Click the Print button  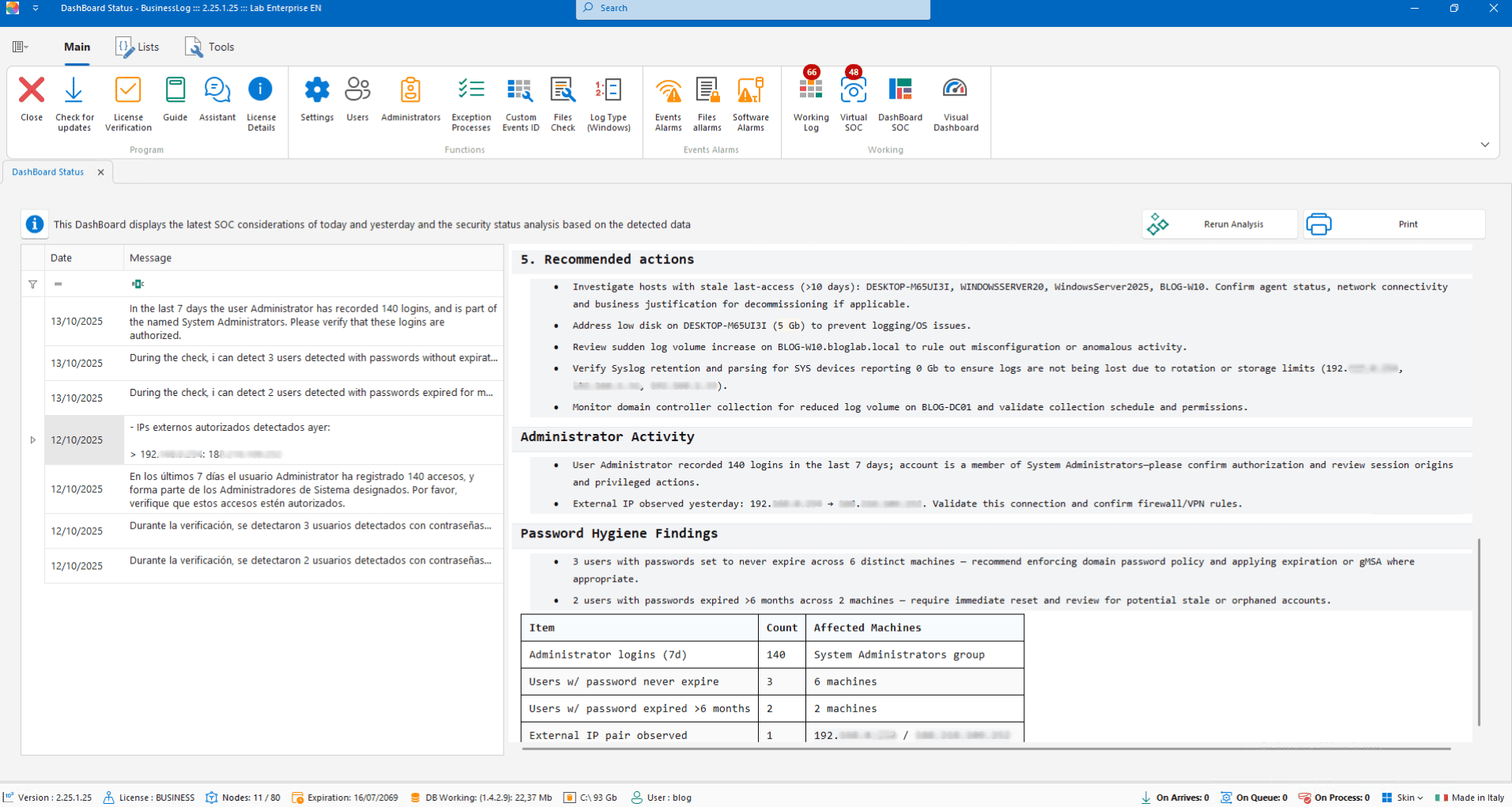(1394, 224)
